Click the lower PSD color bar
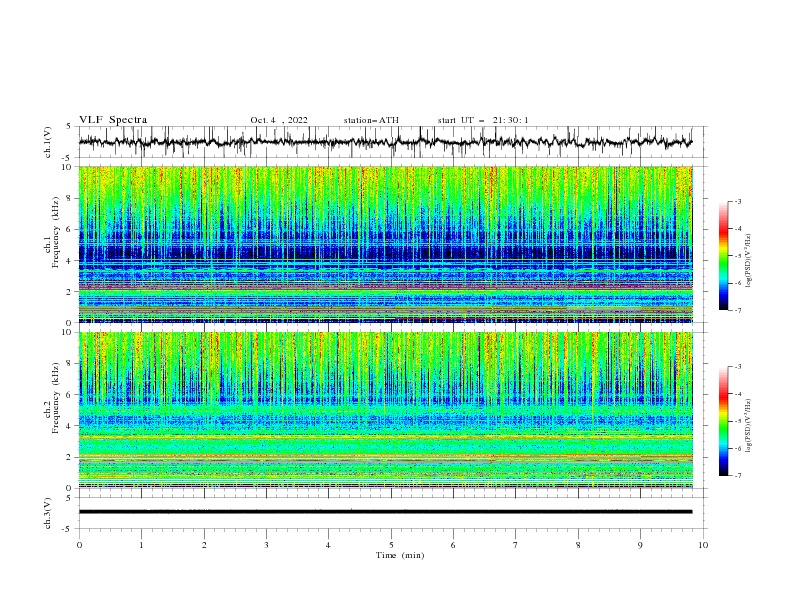 coord(723,421)
